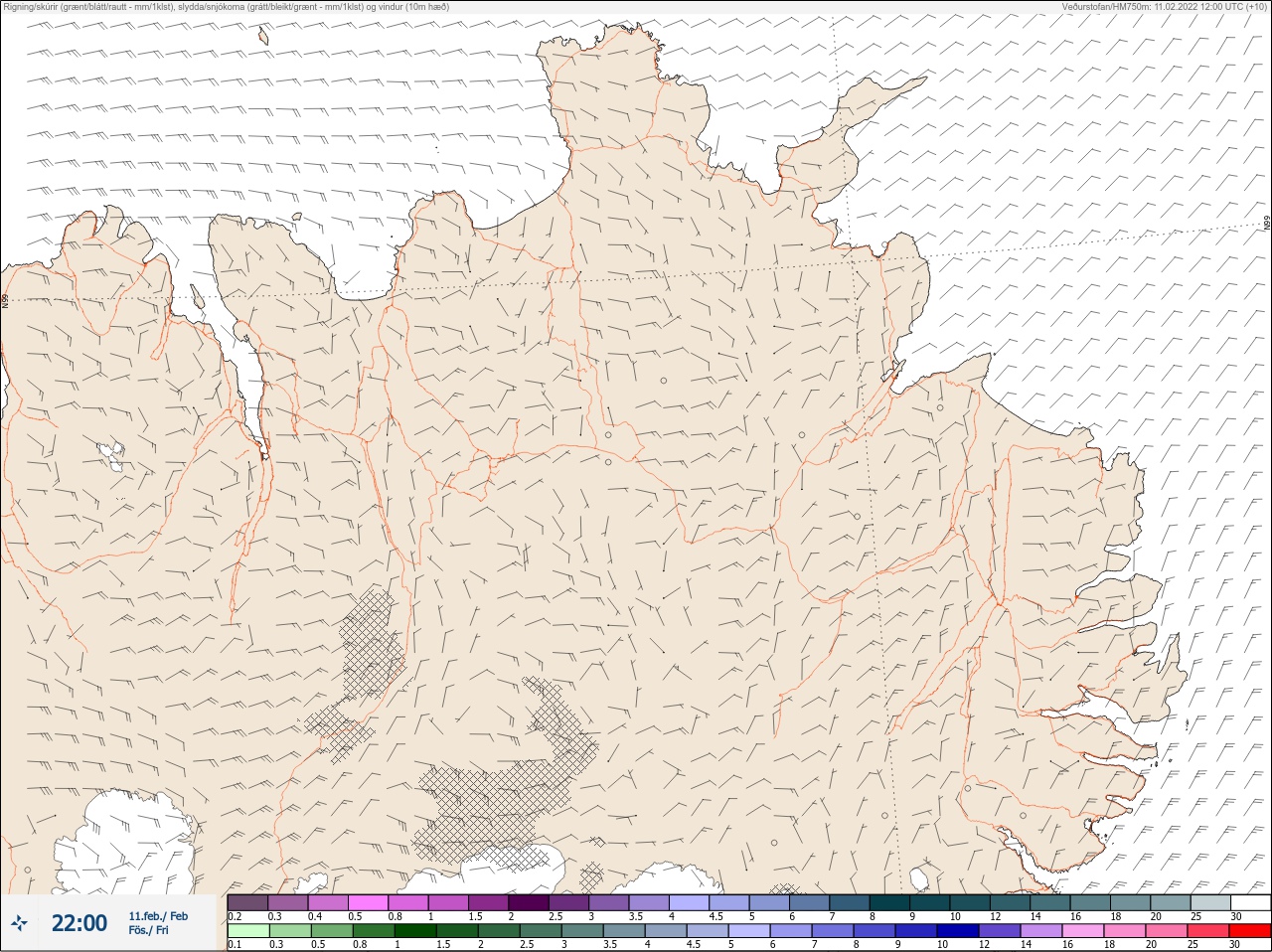This screenshot has height=952, width=1272.
Task: Pick the dark green 1 swatch in the lower scale
Action: click(x=413, y=931)
